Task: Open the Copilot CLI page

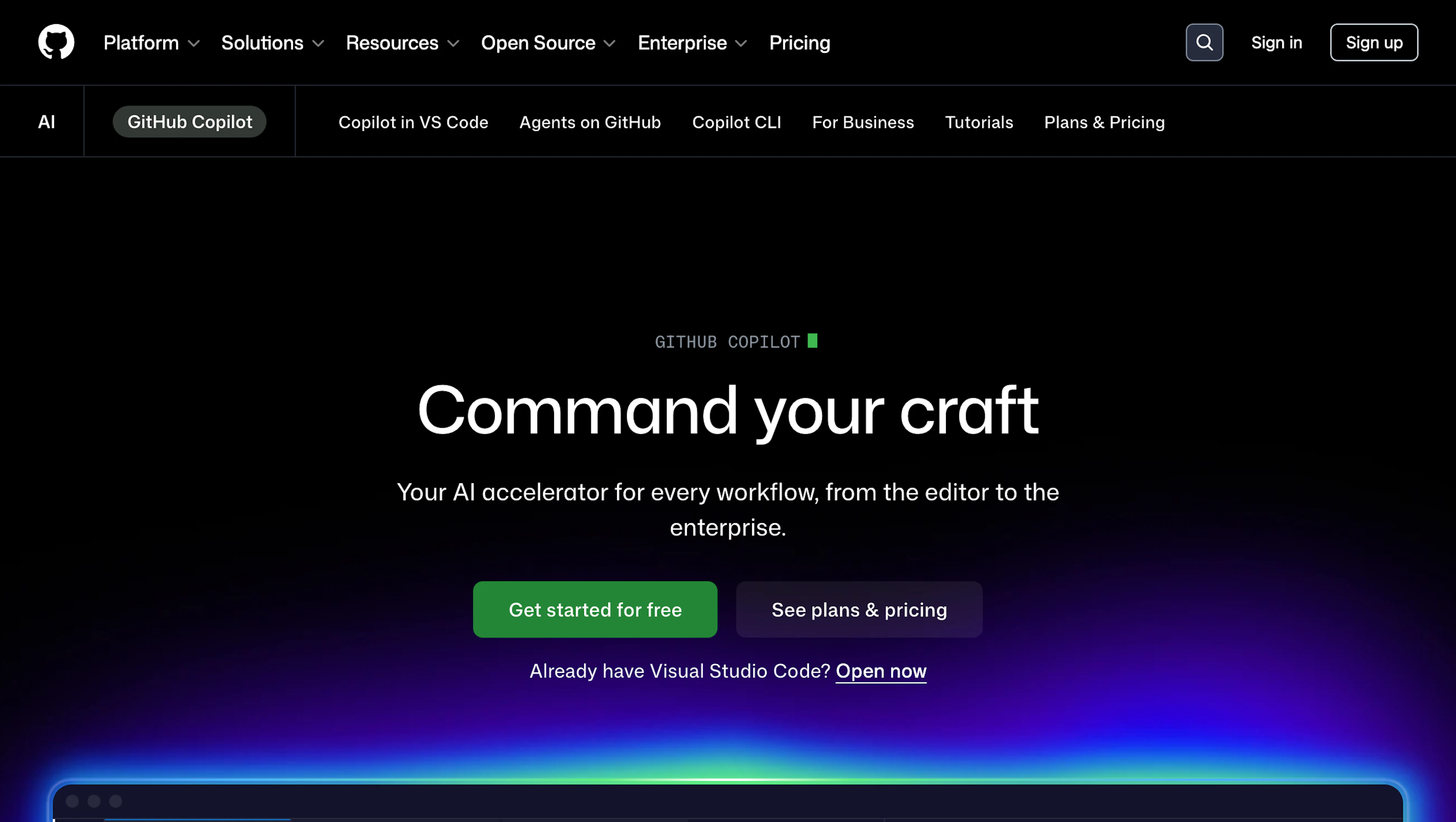Action: (736, 122)
